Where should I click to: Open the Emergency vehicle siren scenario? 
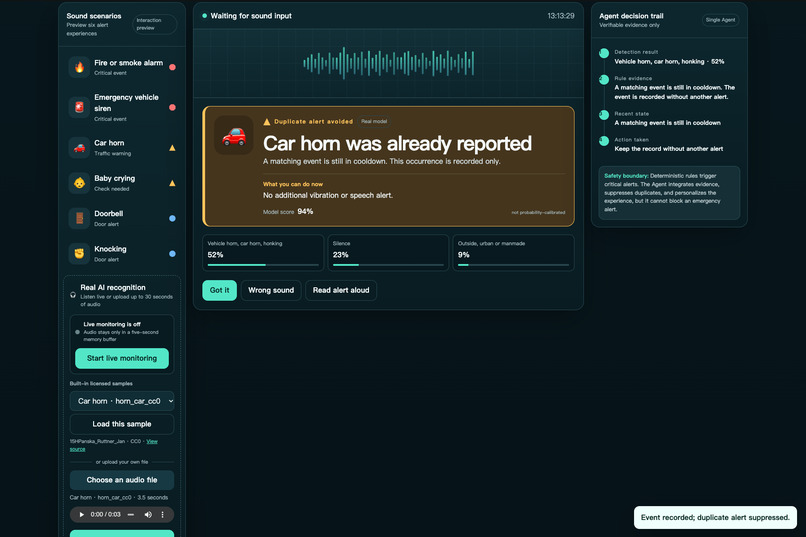122,107
